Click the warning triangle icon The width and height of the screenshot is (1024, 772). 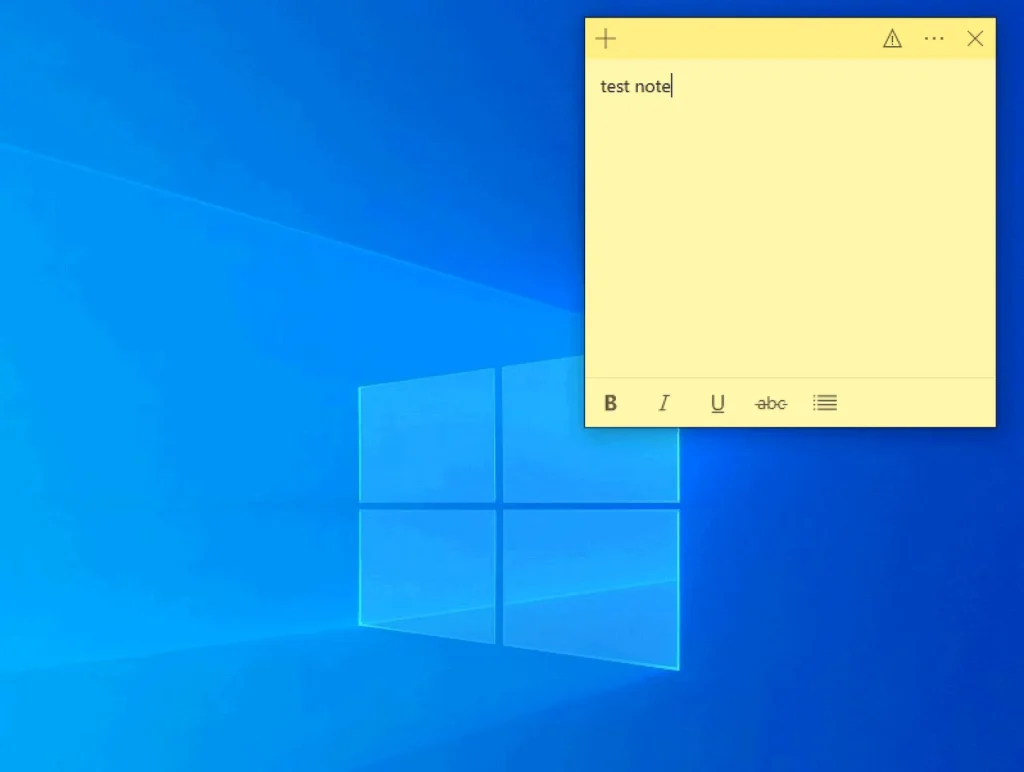pyautogui.click(x=892, y=39)
